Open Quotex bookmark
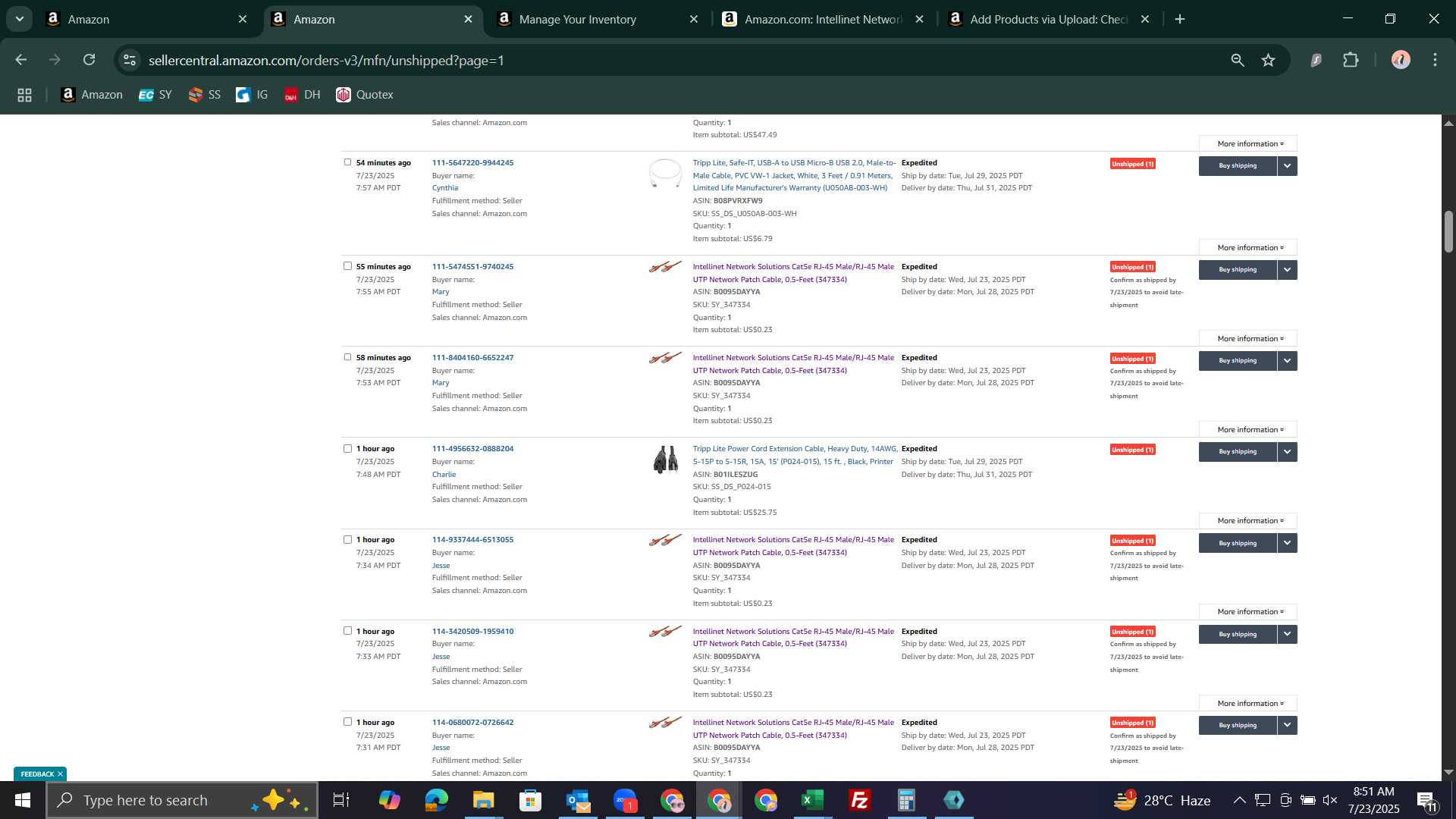 point(365,95)
